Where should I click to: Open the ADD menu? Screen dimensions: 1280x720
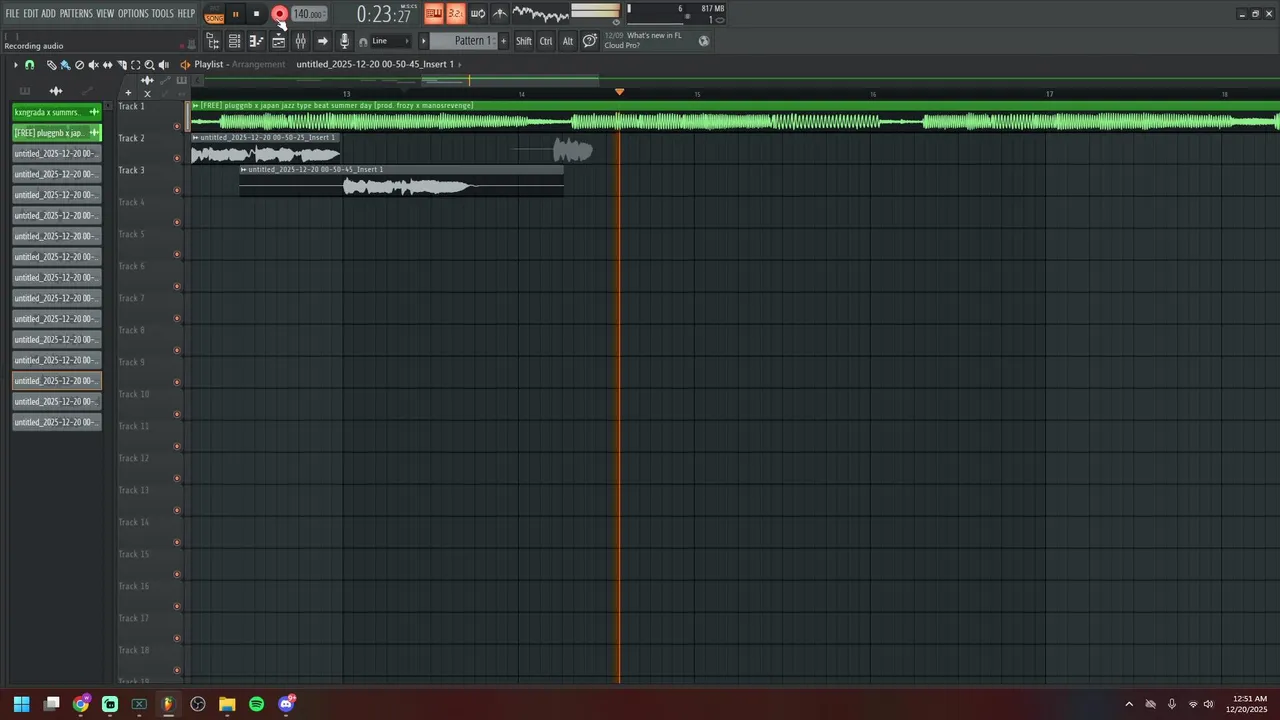48,14
